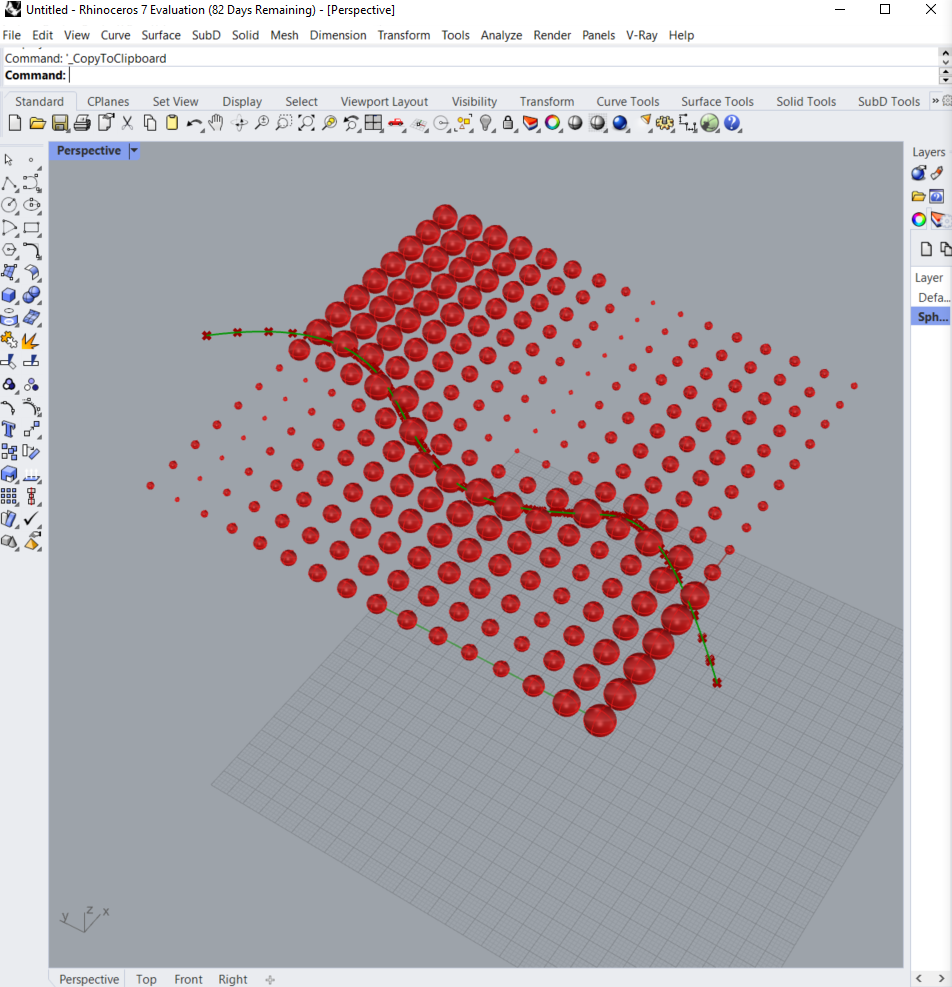Image resolution: width=952 pixels, height=987 pixels.
Task: Click the Print icon
Action: [82, 123]
